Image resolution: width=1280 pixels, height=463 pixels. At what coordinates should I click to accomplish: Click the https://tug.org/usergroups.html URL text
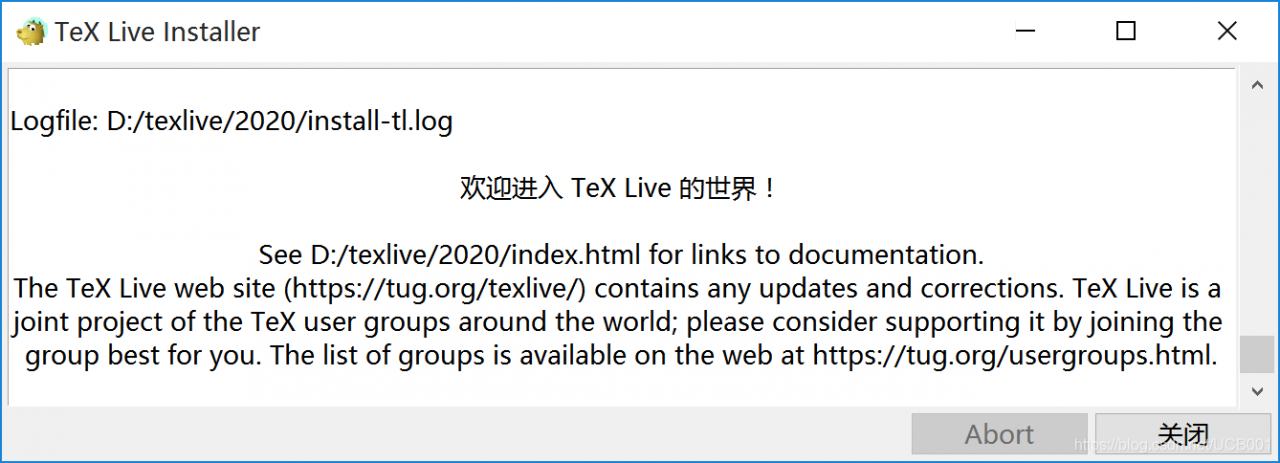[x=1014, y=355]
